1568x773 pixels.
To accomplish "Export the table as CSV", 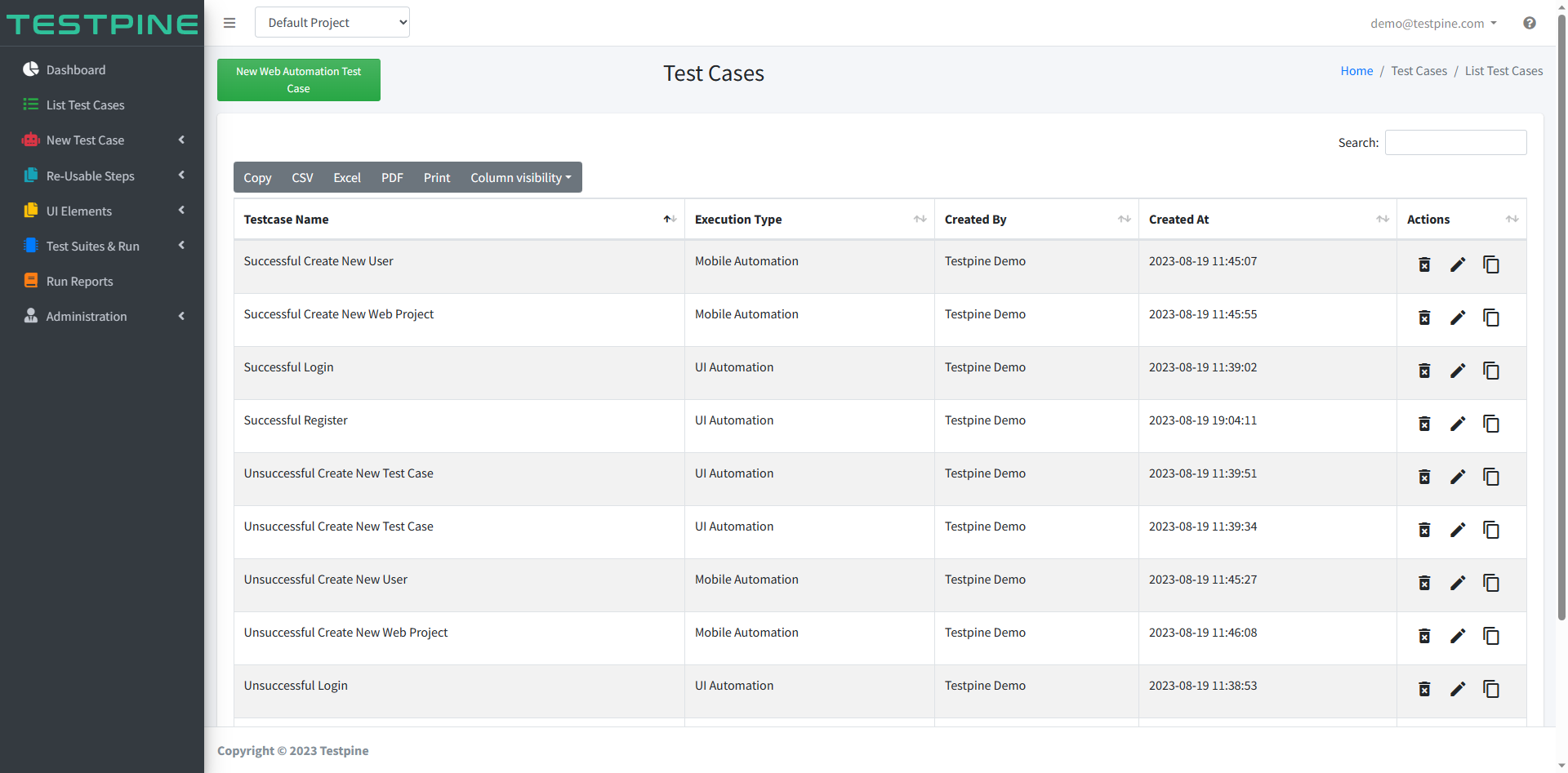I will (302, 177).
